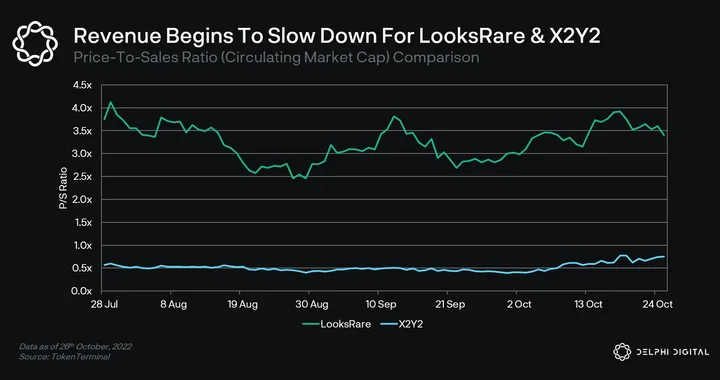Select the 19 Aug x-axis date
This screenshot has height=380, width=720.
(240, 304)
